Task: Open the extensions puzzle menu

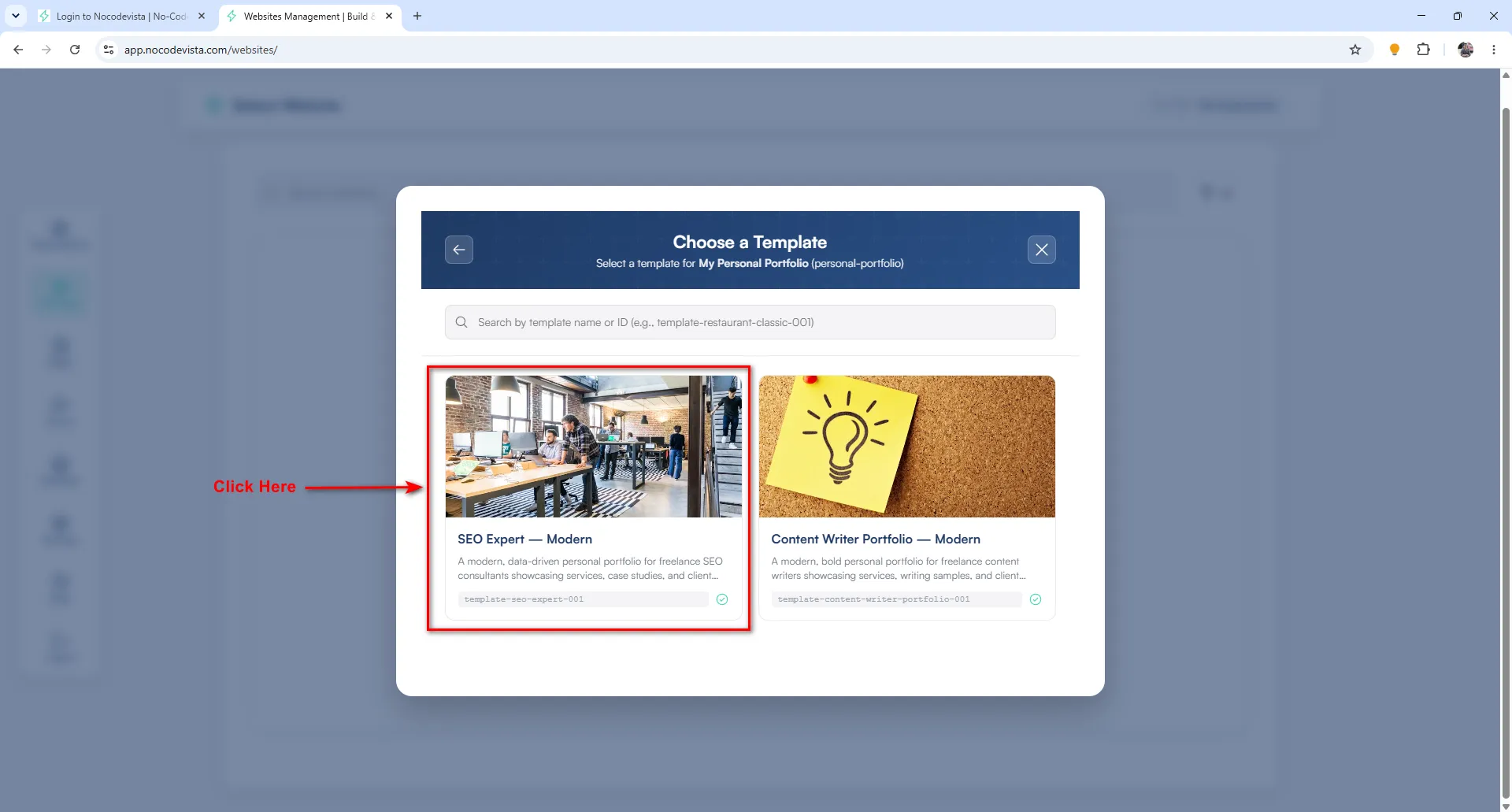Action: click(x=1423, y=50)
